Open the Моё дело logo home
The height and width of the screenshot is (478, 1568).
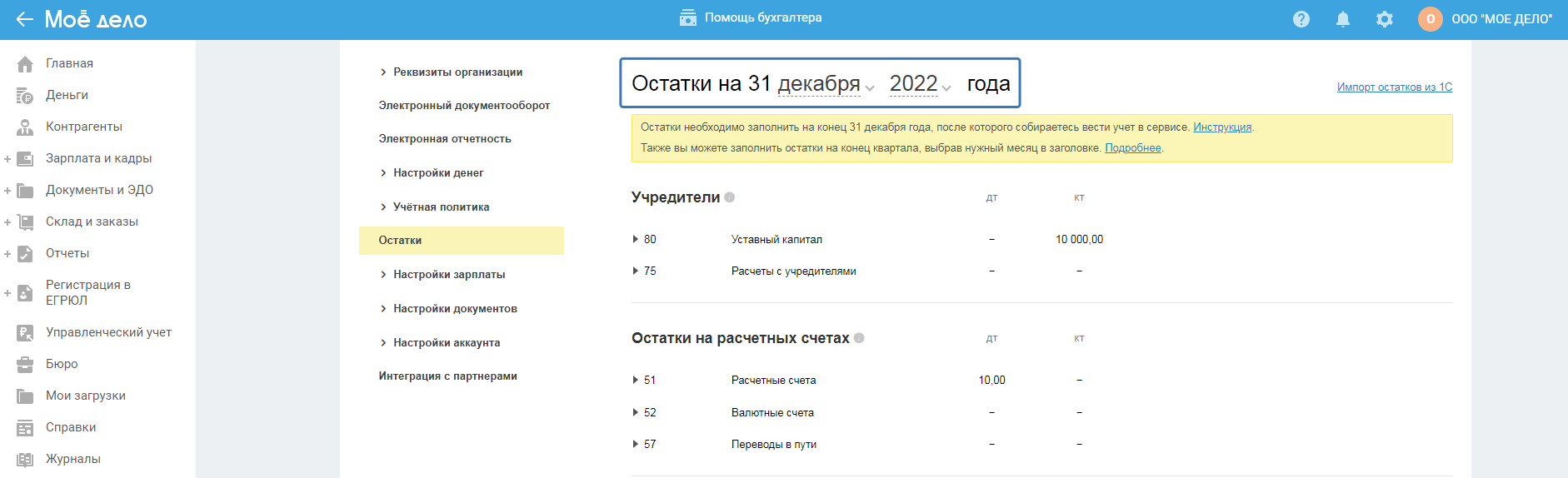coord(96,19)
